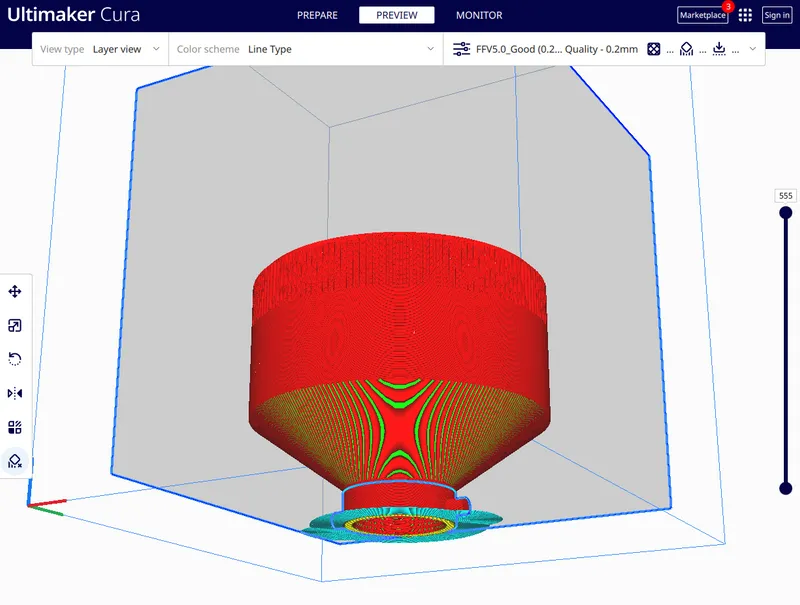Open the View type dropdown
This screenshot has width=800, height=605.
point(100,49)
